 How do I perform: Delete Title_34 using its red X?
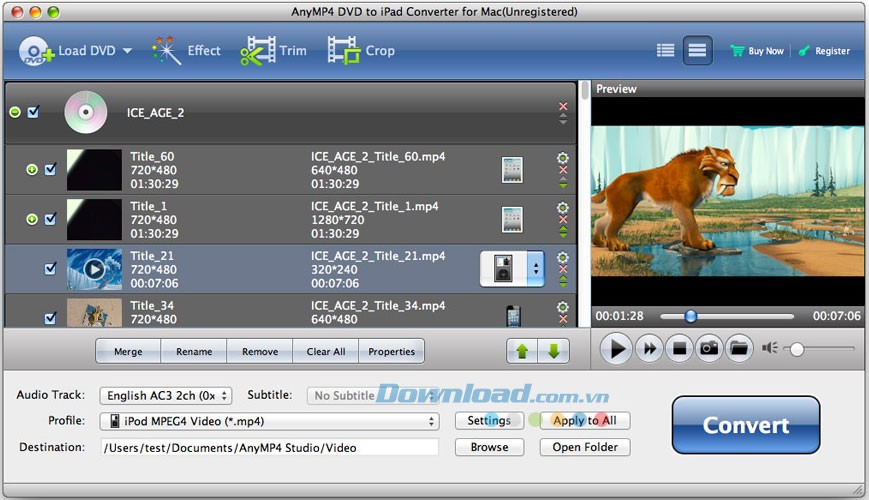[563, 319]
